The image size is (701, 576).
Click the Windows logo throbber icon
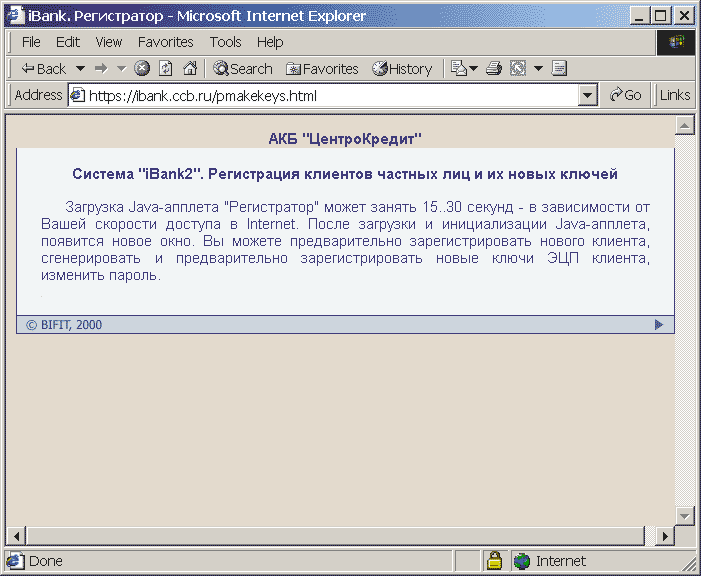click(676, 42)
